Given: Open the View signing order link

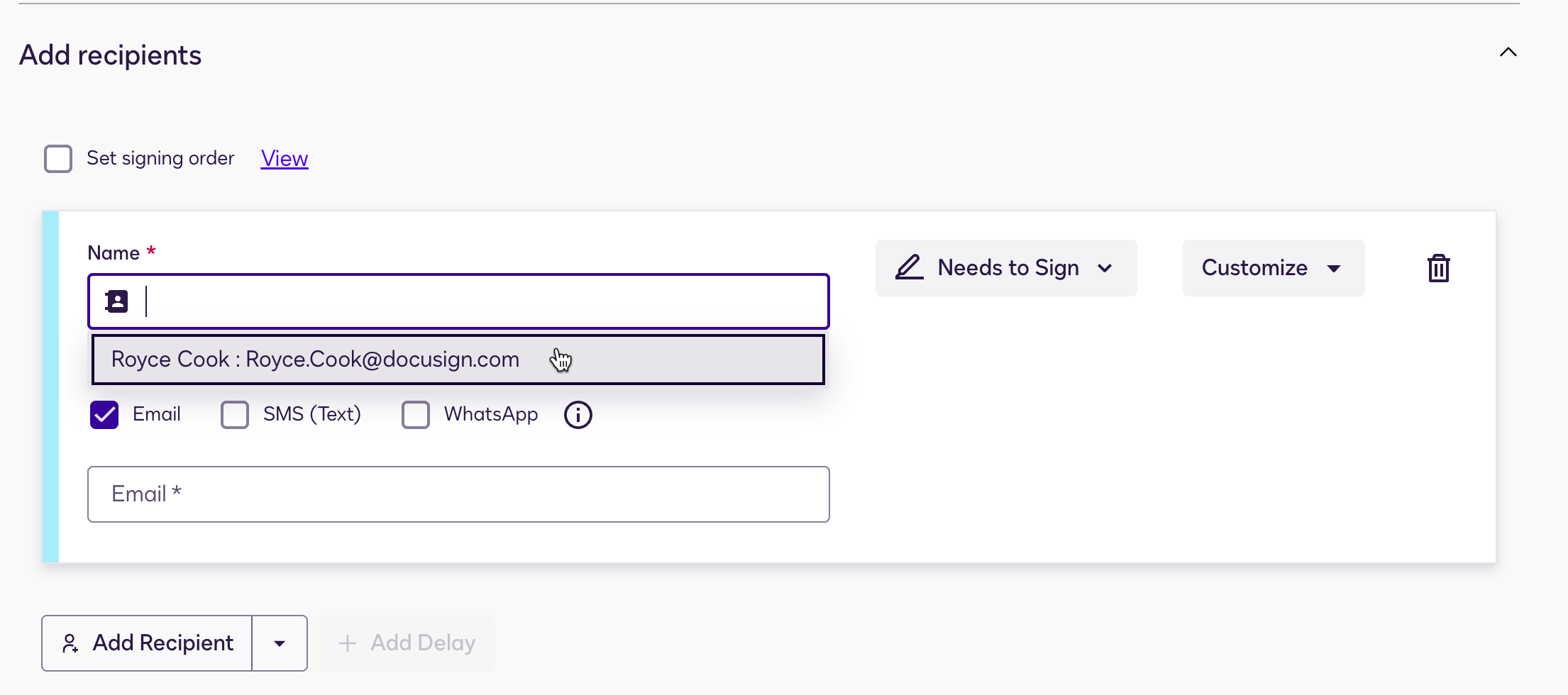Looking at the screenshot, I should (284, 158).
